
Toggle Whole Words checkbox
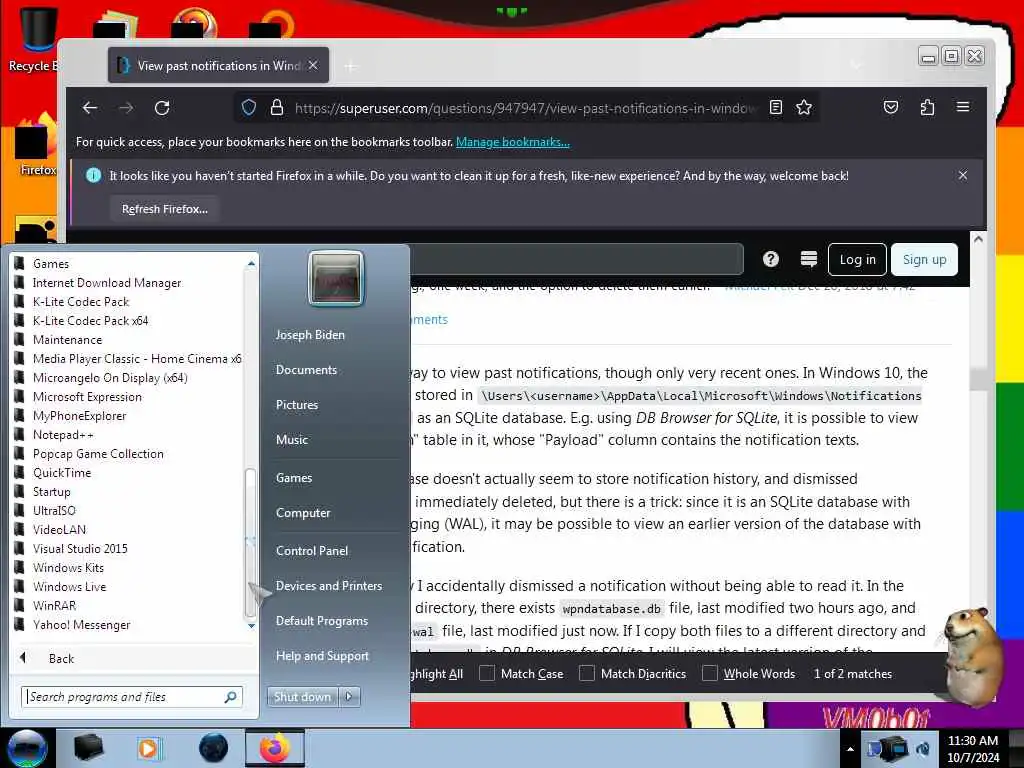(710, 673)
